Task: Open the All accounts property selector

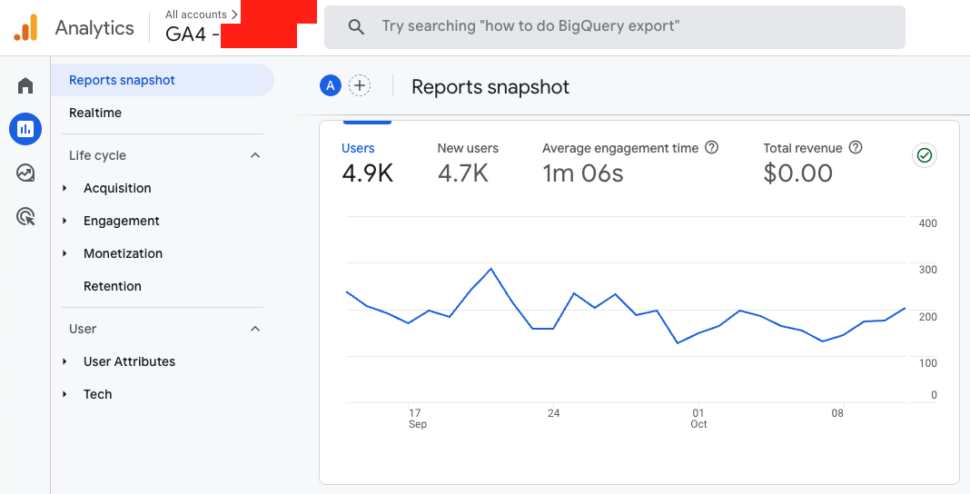Action: 202,15
